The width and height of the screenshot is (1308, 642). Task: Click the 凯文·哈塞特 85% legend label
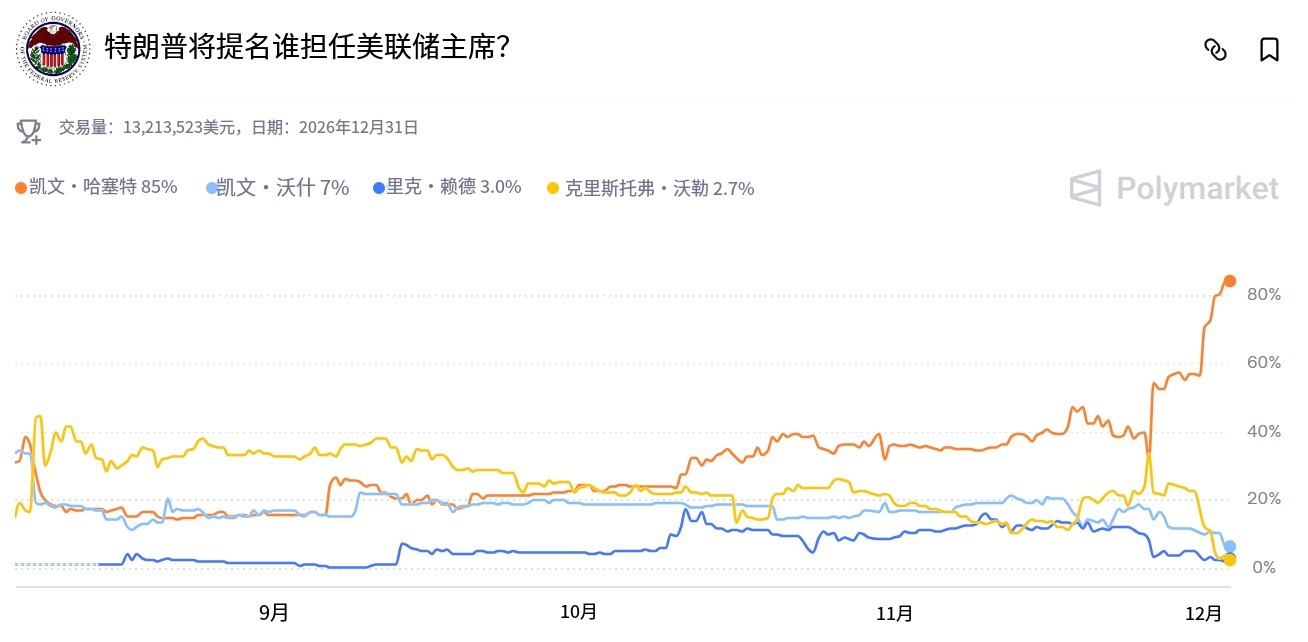(x=104, y=187)
